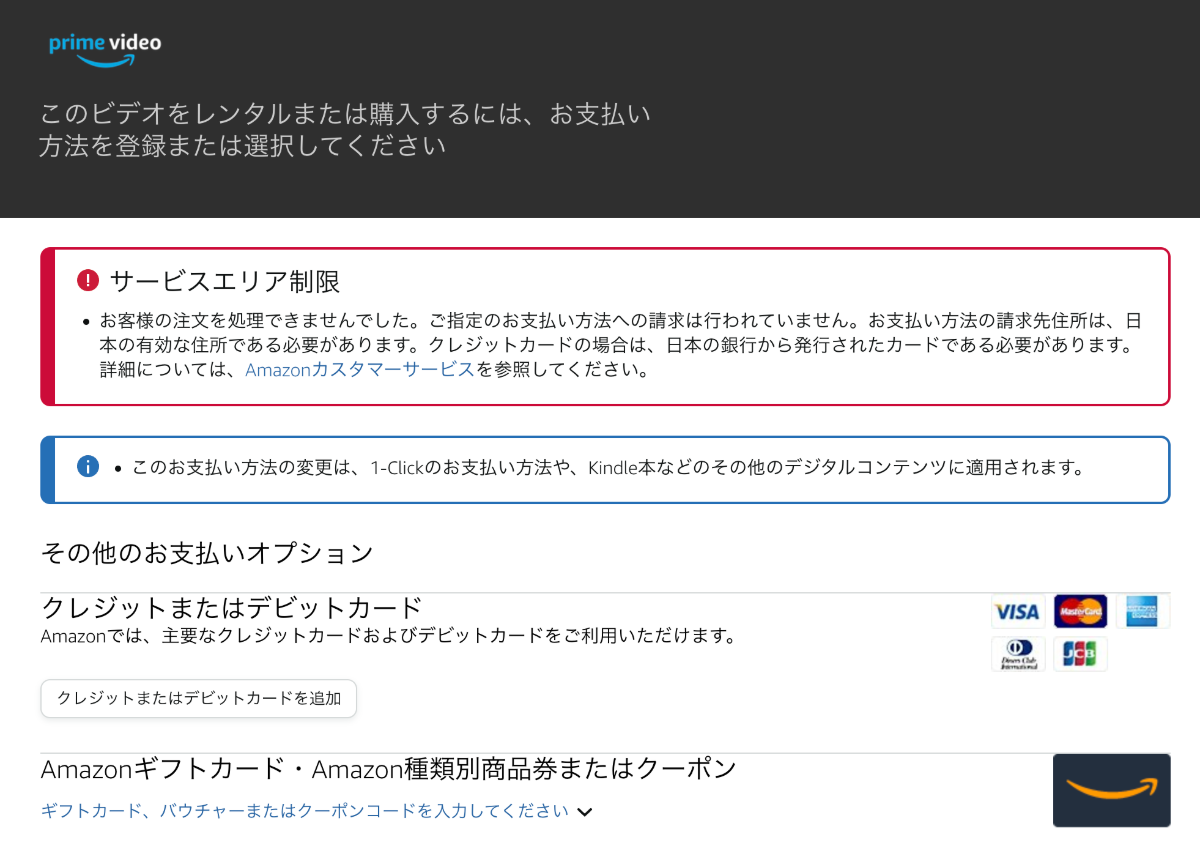The image size is (1200, 859).
Task: Click the JCB card logo
Action: tap(1080, 654)
